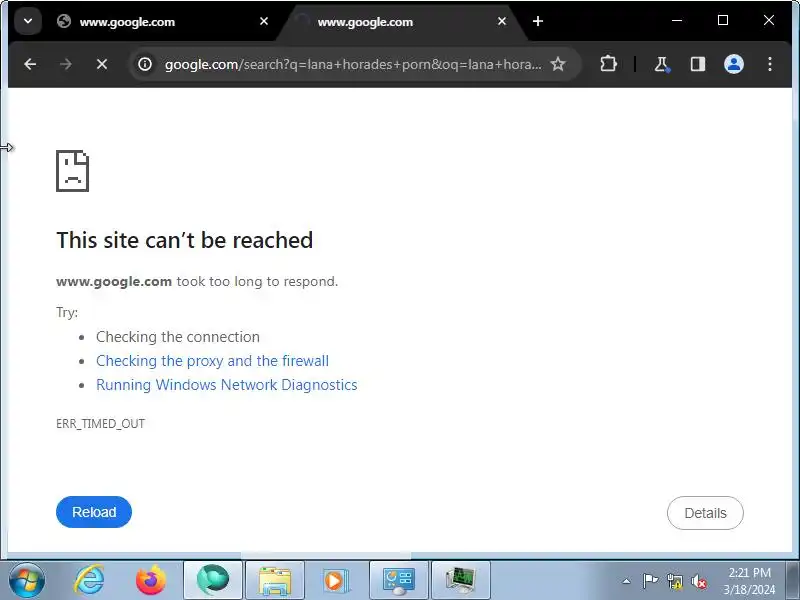
Task: Toggle the side panel
Action: (697, 64)
